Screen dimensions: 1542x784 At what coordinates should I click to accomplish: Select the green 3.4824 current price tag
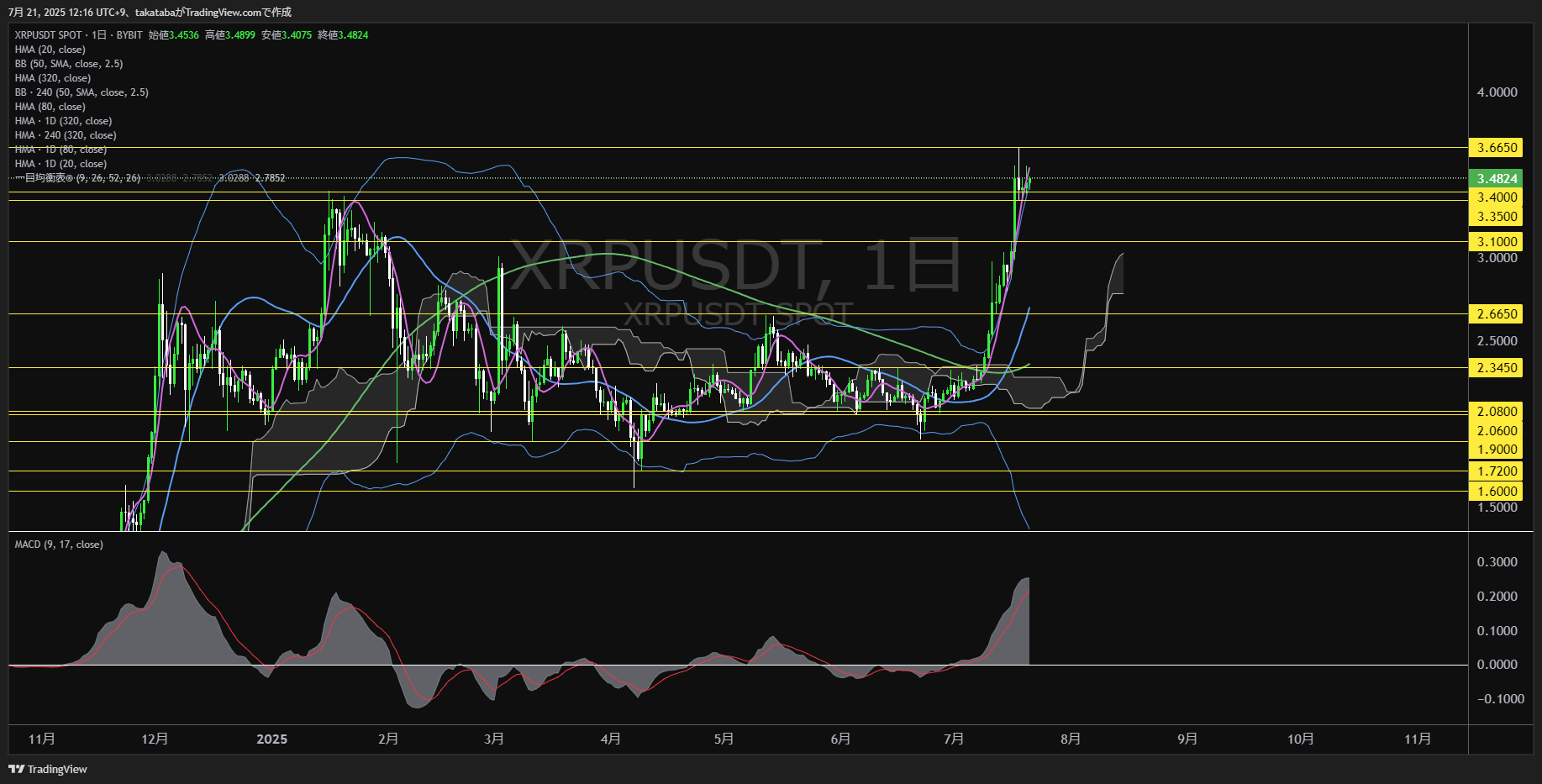point(1497,179)
